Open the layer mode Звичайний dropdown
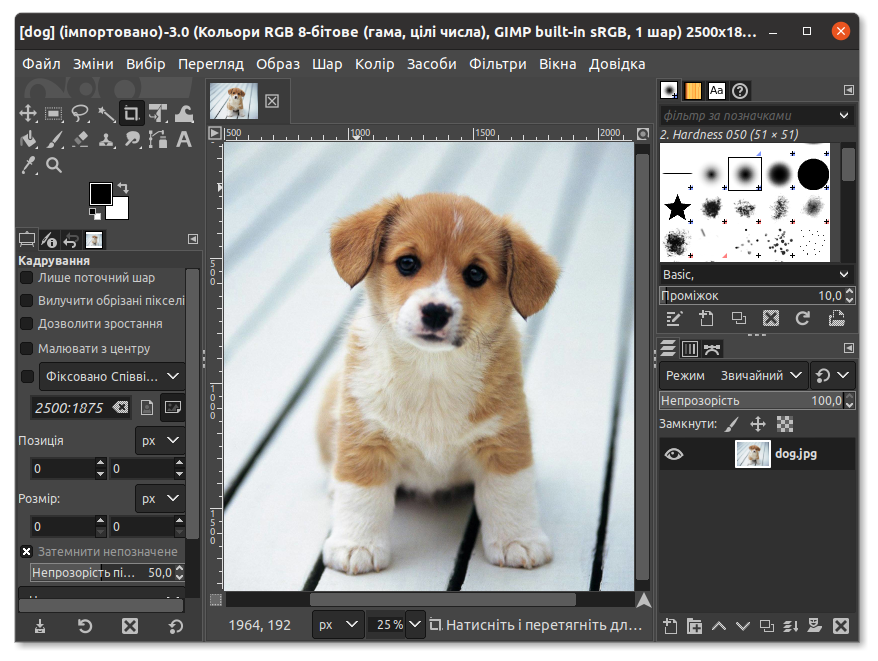Screen dimensions: 878x661 point(757,374)
